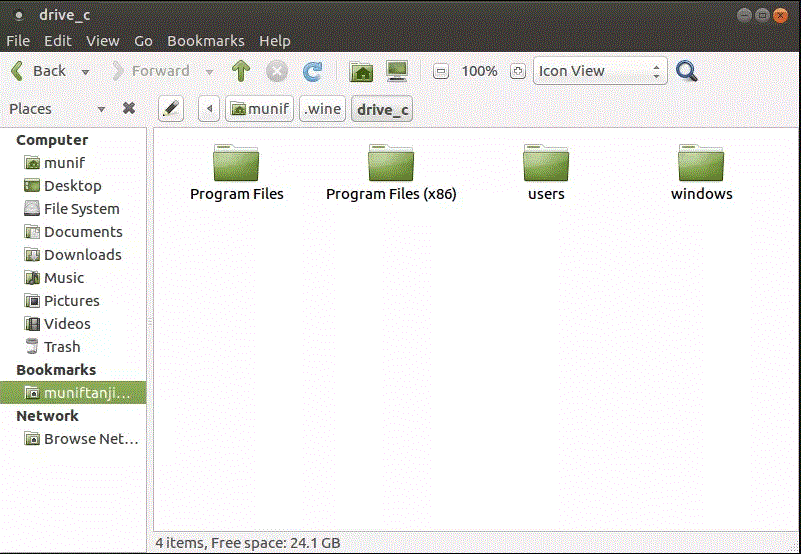Jump to .wine in the path bar

click(x=322, y=109)
